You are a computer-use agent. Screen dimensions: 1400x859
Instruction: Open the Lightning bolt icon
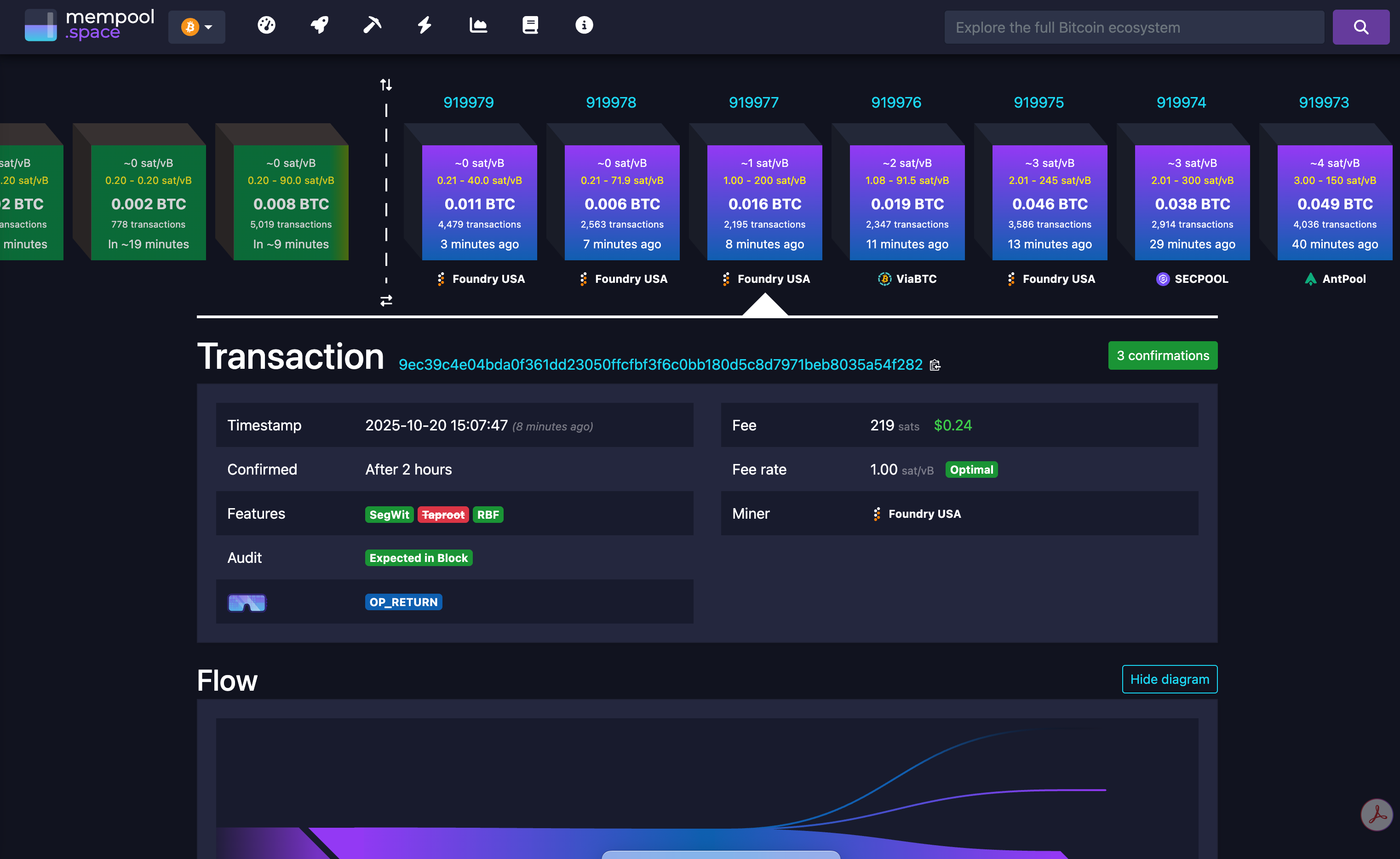click(425, 26)
